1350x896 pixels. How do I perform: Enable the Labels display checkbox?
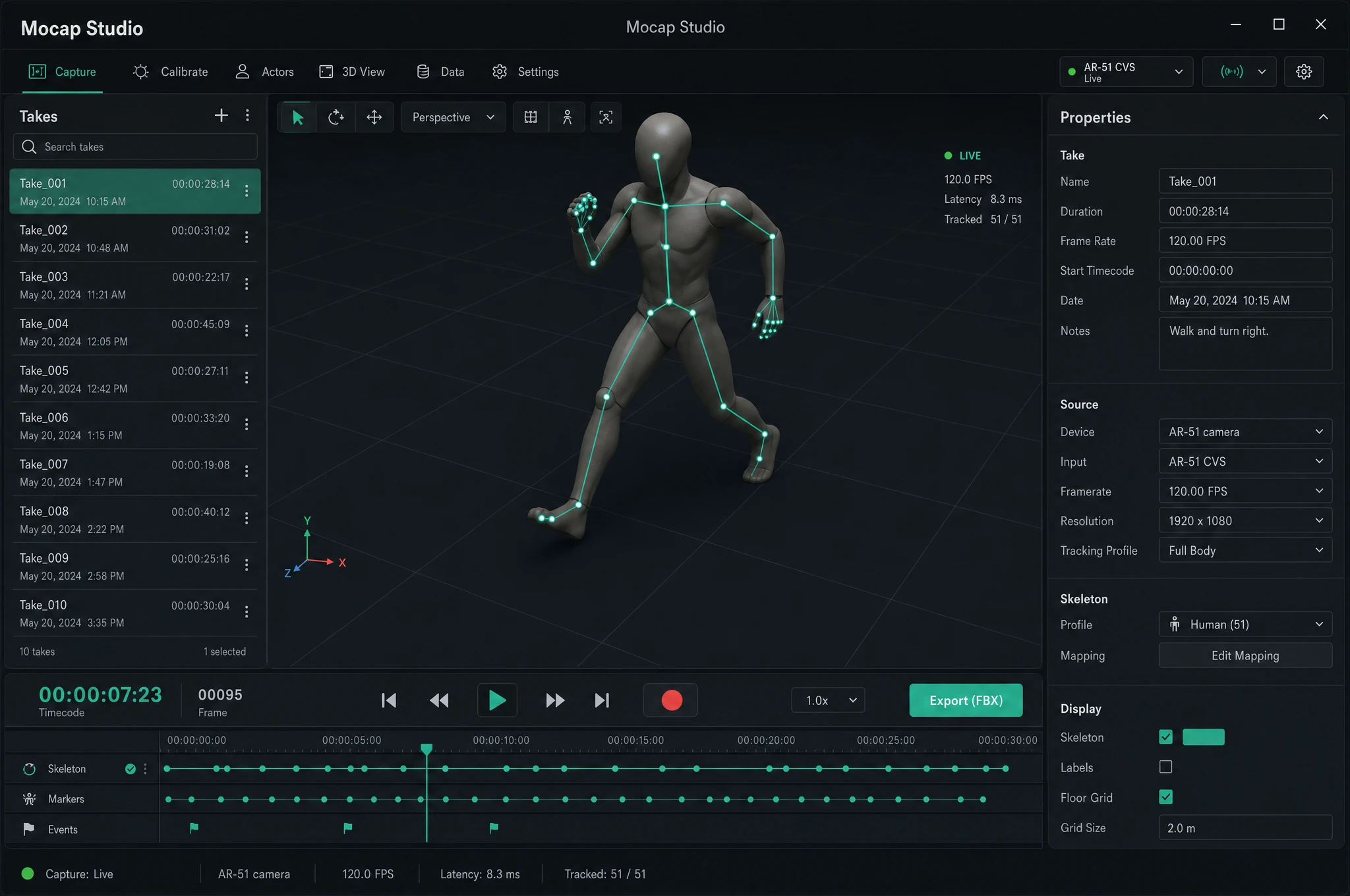[1165, 767]
